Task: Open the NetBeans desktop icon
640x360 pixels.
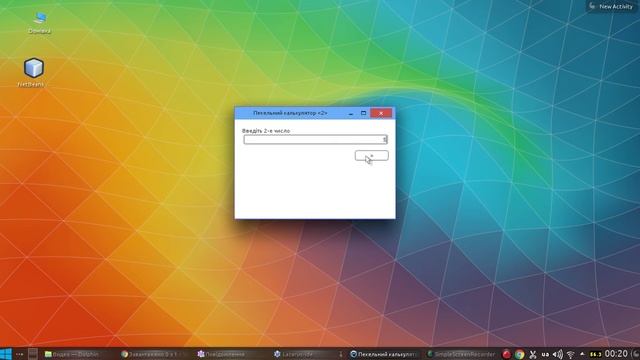Action: coord(33,72)
